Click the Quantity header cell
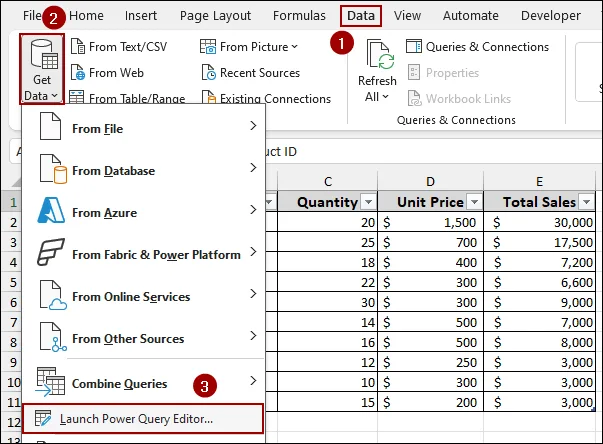The height and width of the screenshot is (444, 603). pos(327,202)
